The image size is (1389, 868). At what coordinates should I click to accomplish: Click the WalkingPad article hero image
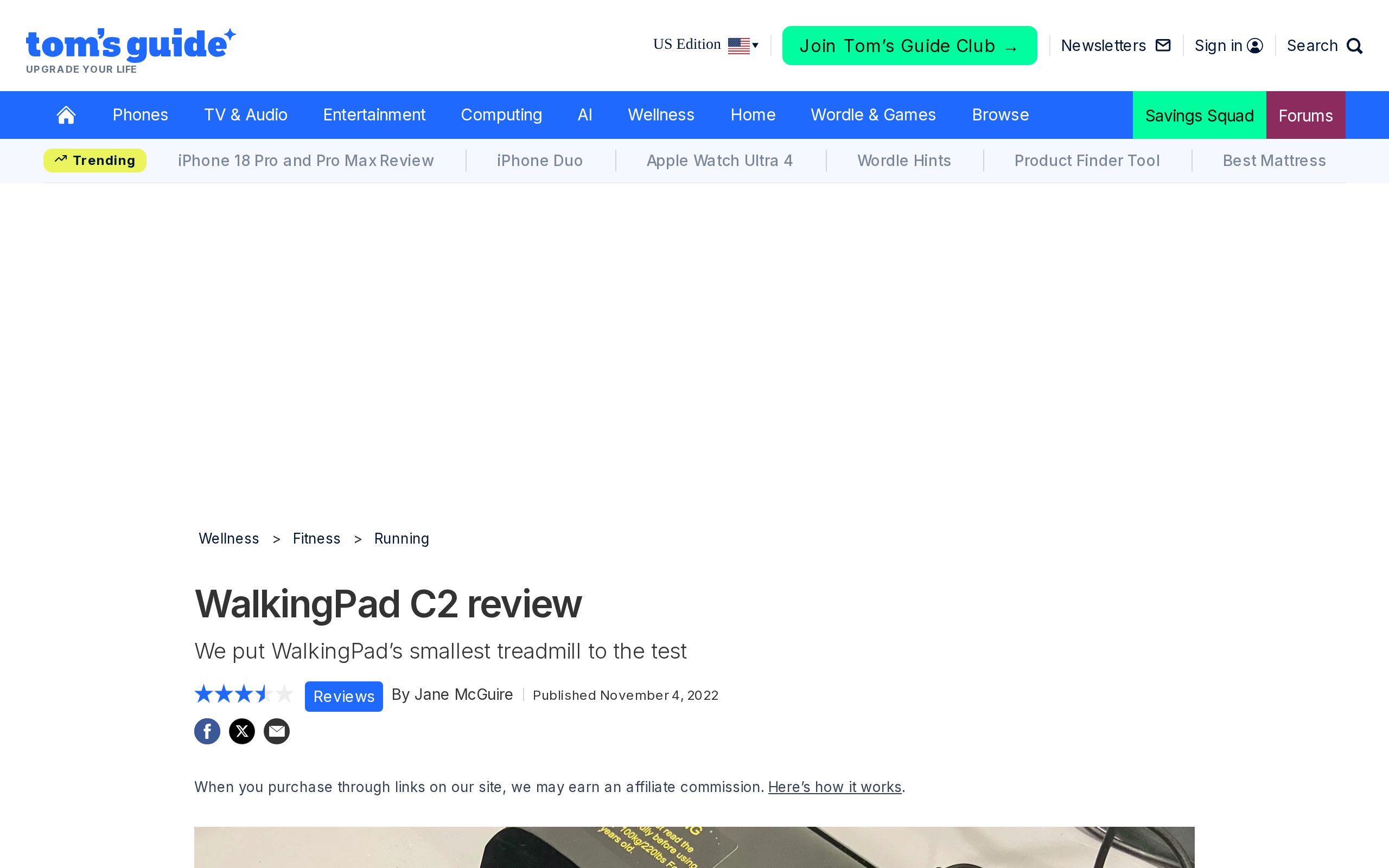[694, 847]
